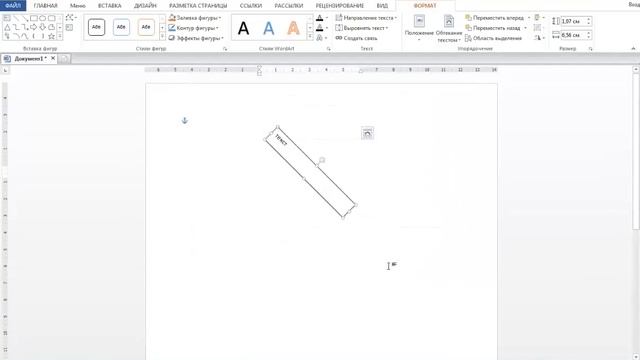Expand the shapes gallery more arrow
Image resolution: width=640 pixels, height=360 pixels.
(60, 36)
